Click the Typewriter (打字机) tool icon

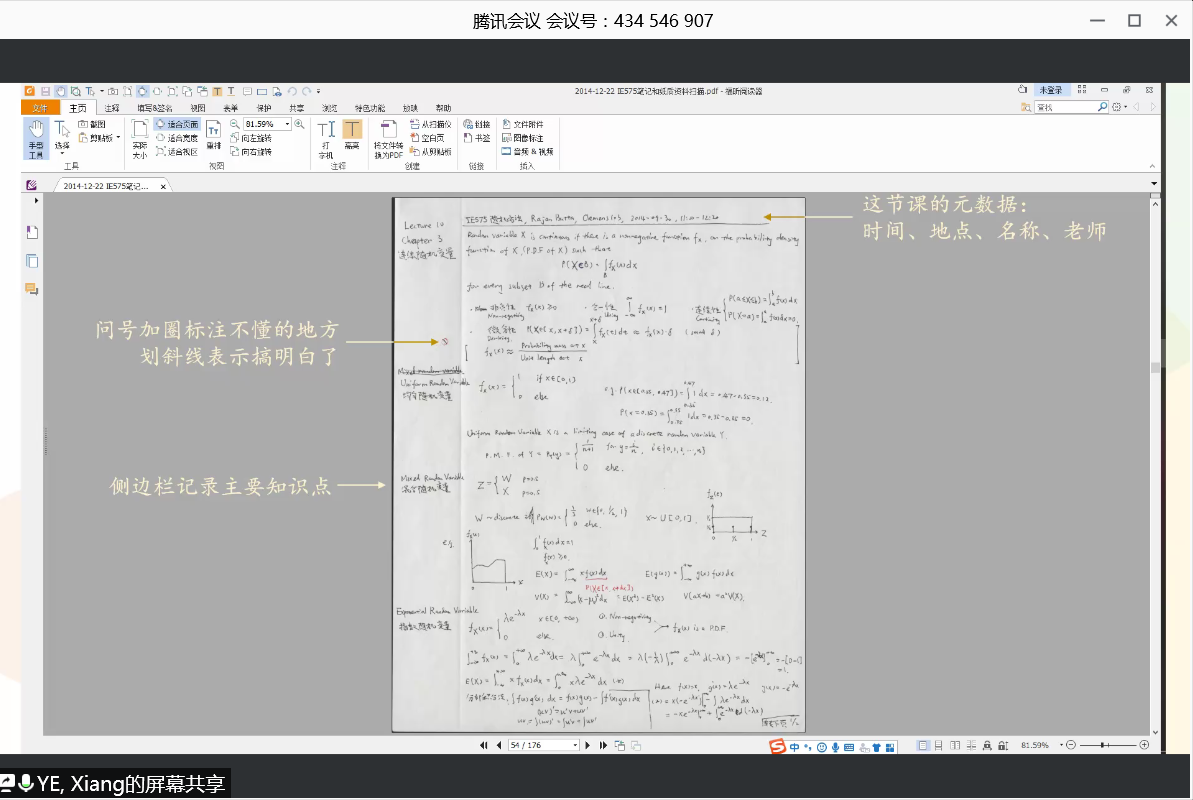(x=326, y=139)
